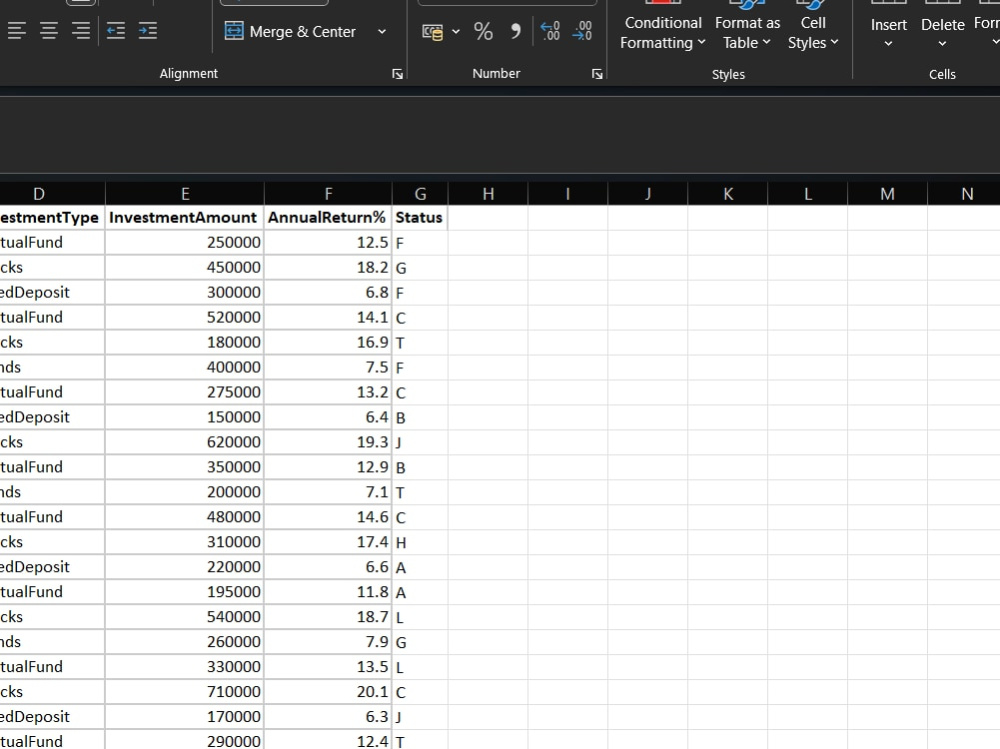Select column M header

888,194
